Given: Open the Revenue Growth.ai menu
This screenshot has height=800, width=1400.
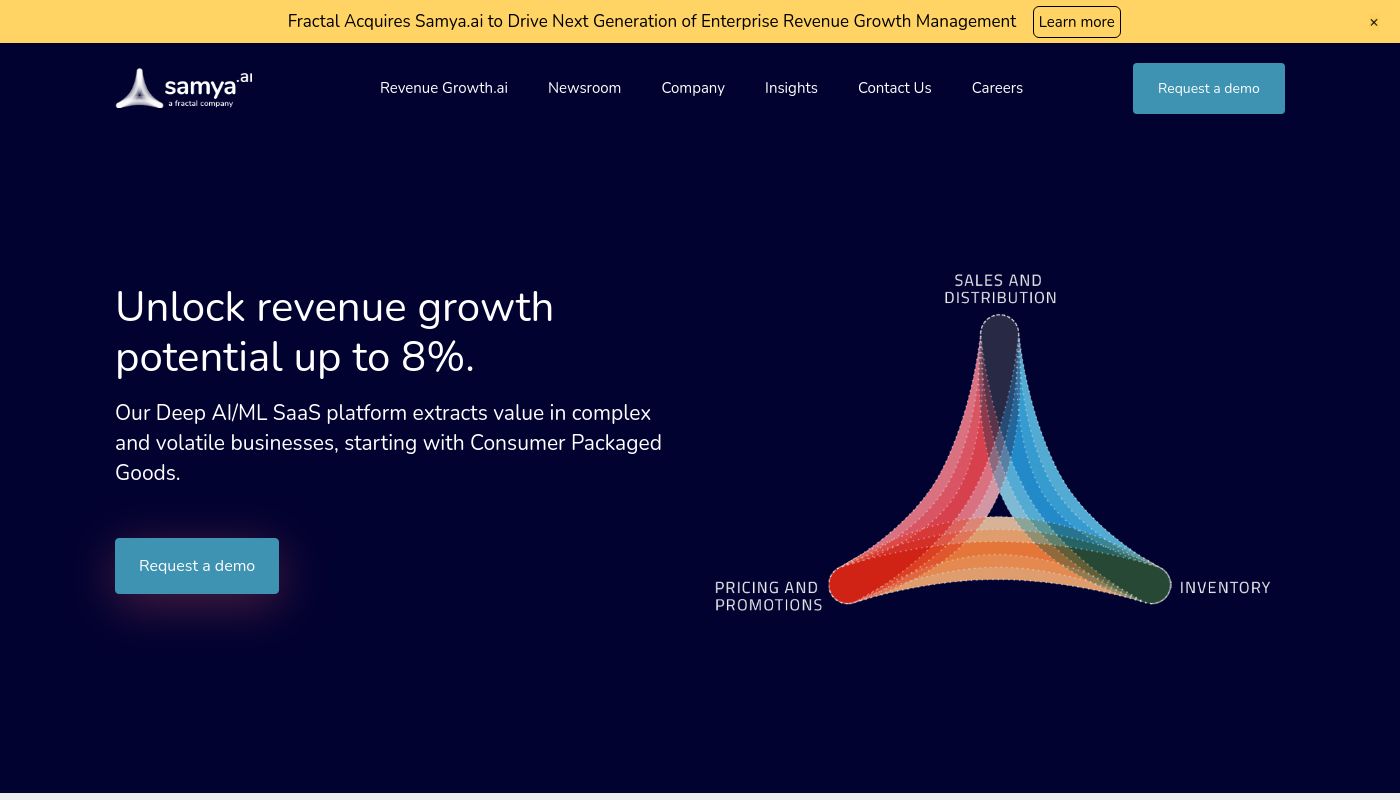Looking at the screenshot, I should coord(444,88).
